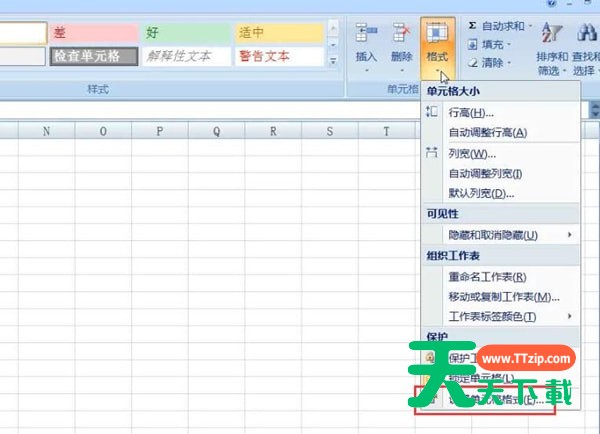Select column S header
600x434 pixels.
[x=330, y=131]
